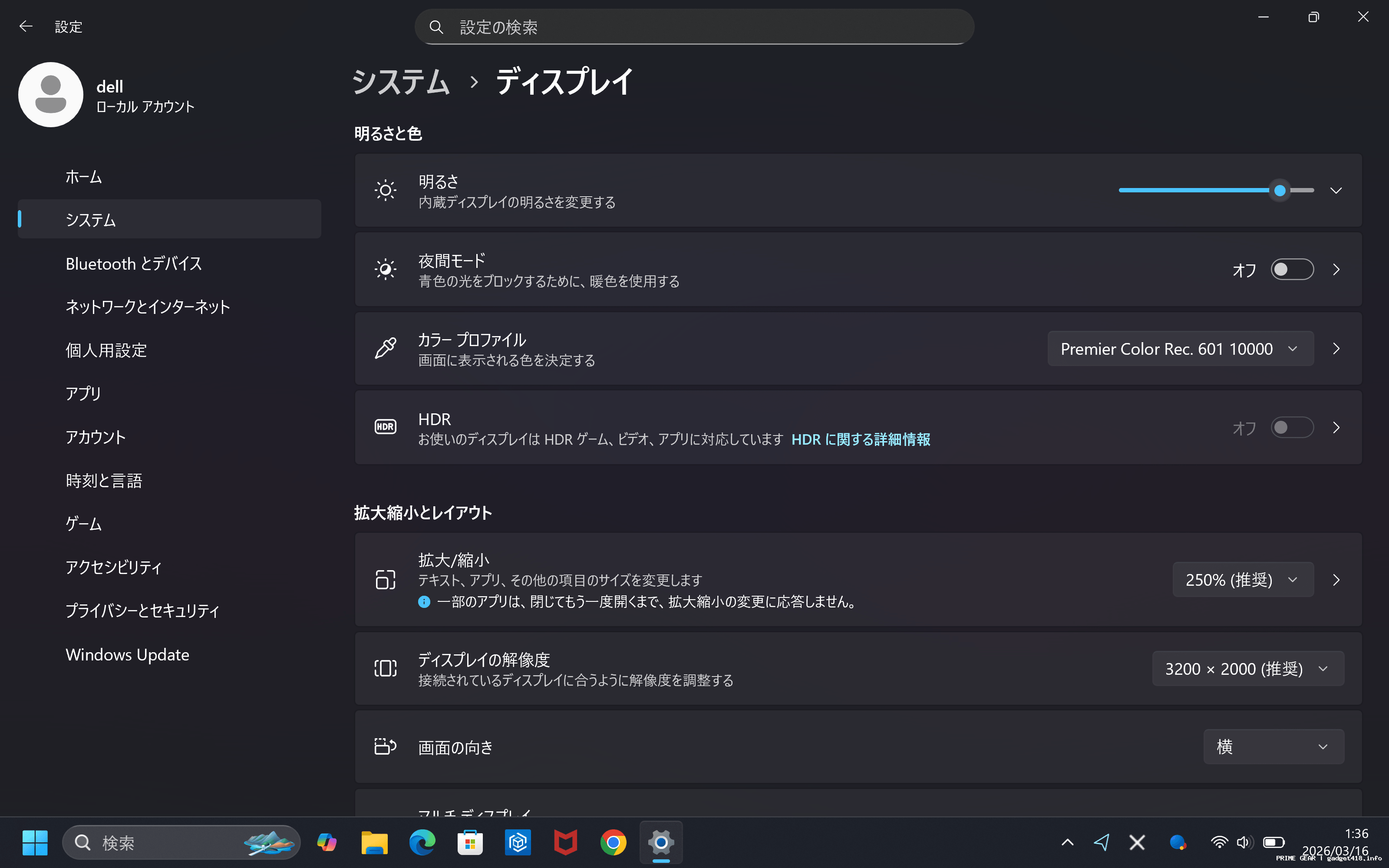Open the HDR に関する詳細情報 link
Viewport: 1389px width, 868px height.
pyautogui.click(x=861, y=439)
